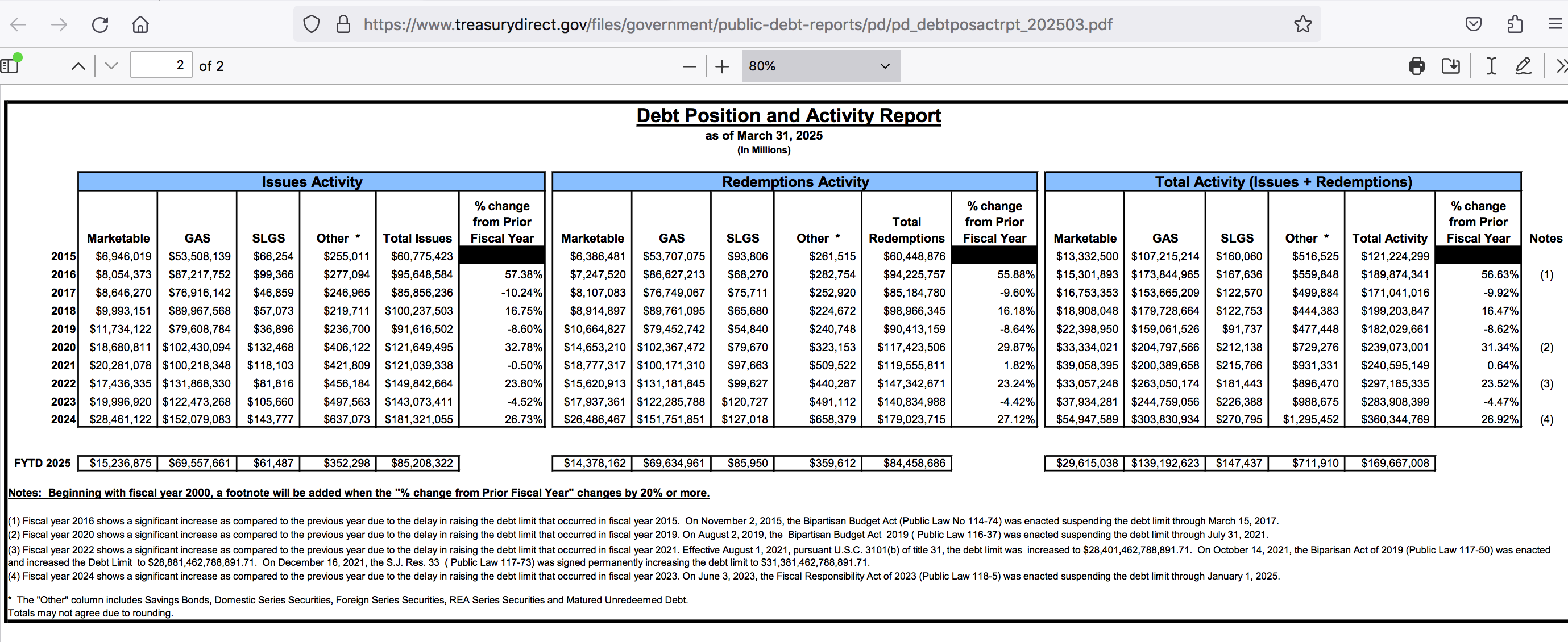
Task: Open the browser extensions icon
Action: (1515, 24)
